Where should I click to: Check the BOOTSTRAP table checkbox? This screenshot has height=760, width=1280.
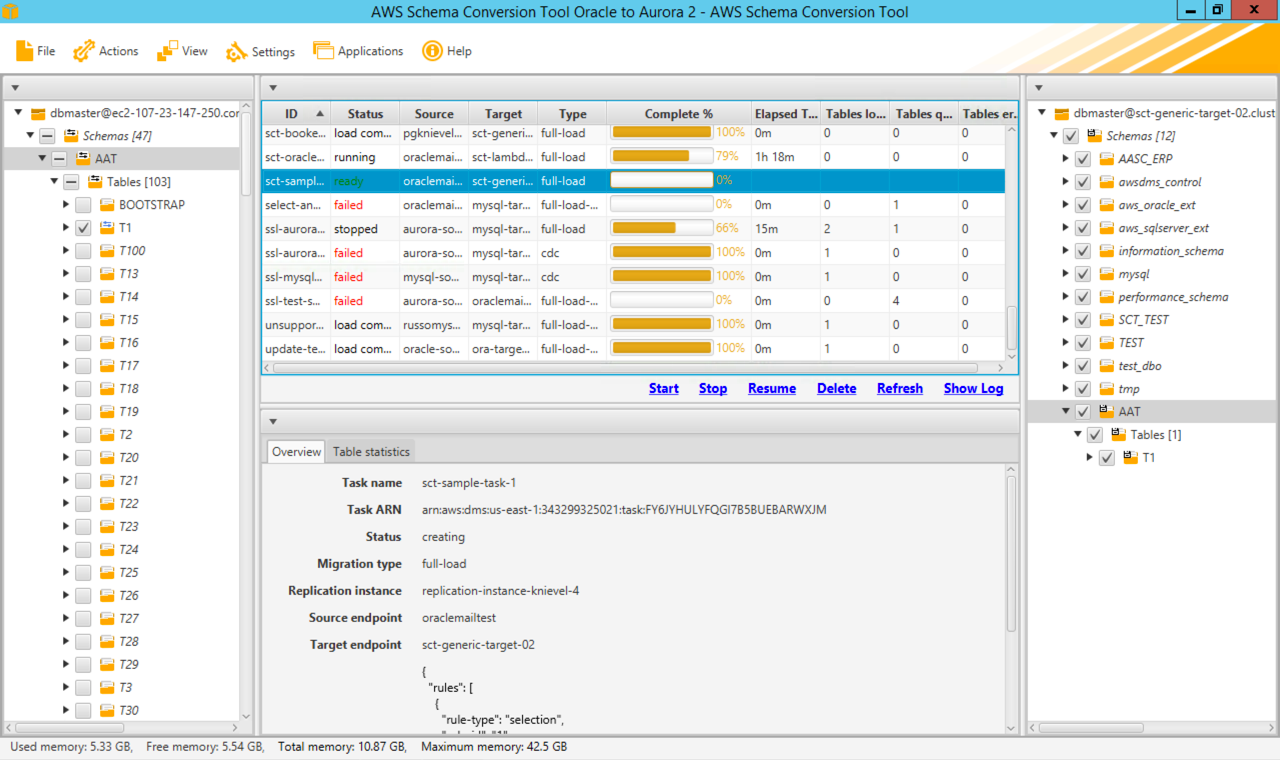point(83,205)
